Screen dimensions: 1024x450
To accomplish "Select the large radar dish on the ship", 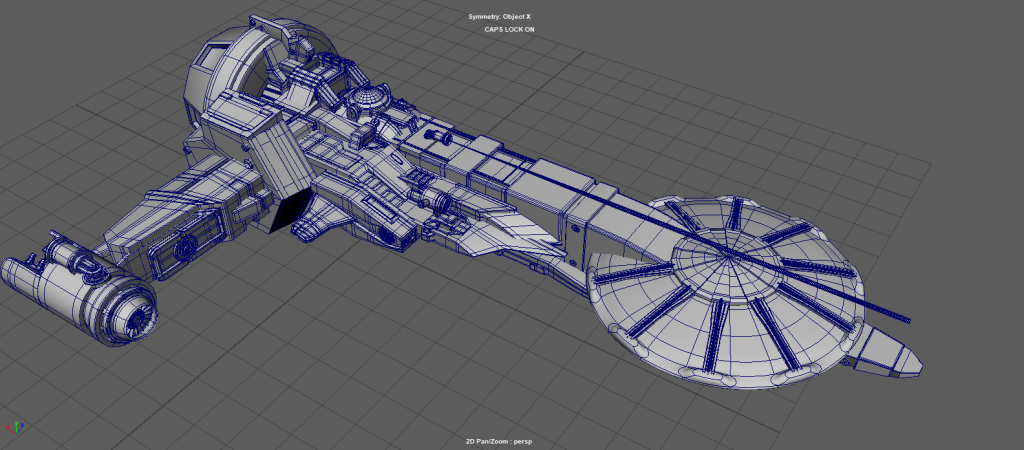I will (x=725, y=292).
